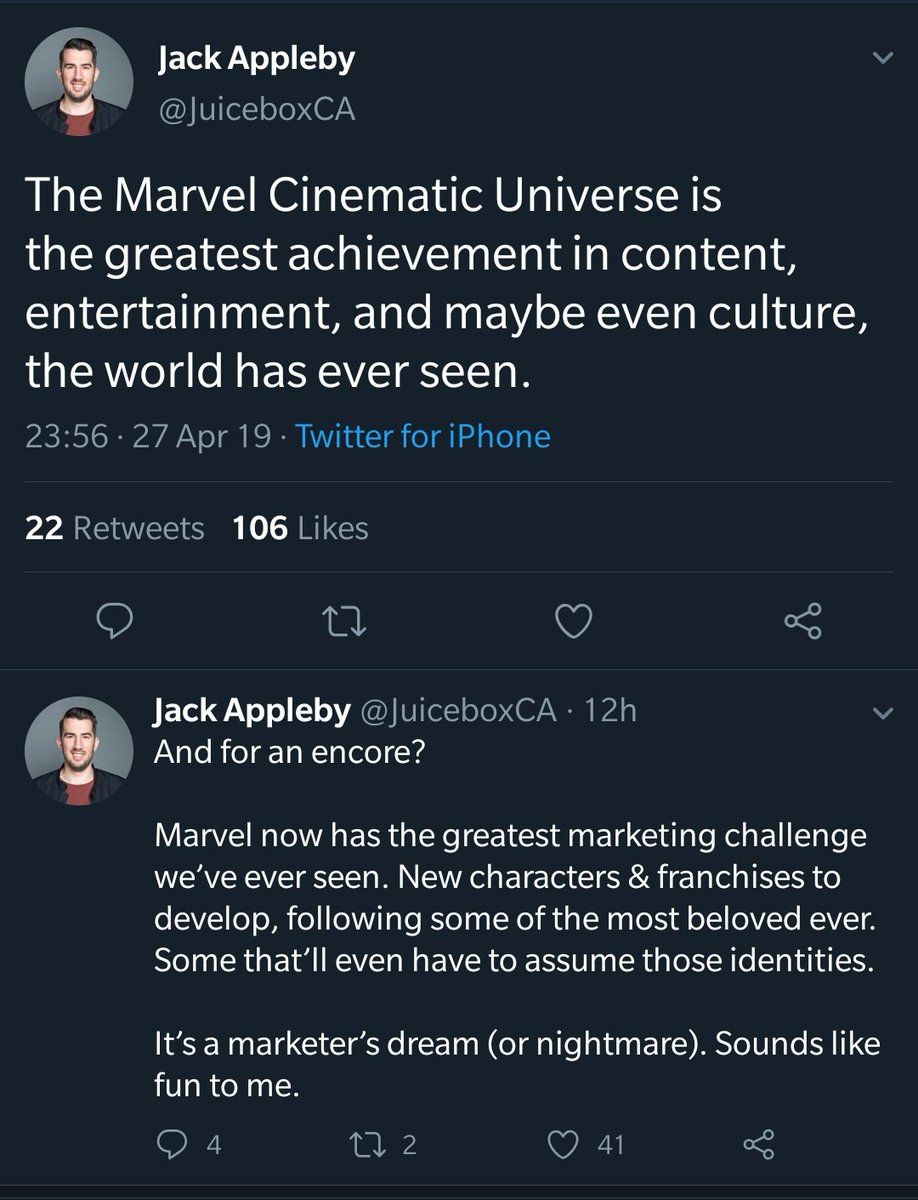Open dropdown chevron on reply tweet

(882, 713)
